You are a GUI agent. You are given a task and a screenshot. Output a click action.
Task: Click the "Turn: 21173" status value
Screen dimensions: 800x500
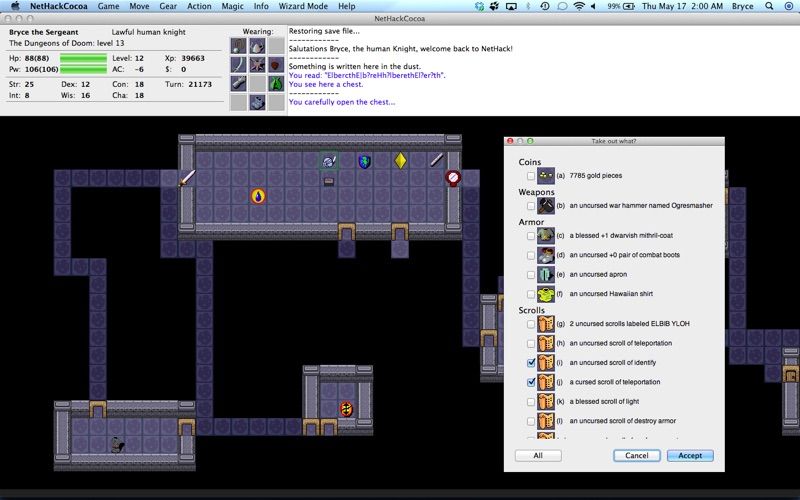pyautogui.click(x=188, y=84)
